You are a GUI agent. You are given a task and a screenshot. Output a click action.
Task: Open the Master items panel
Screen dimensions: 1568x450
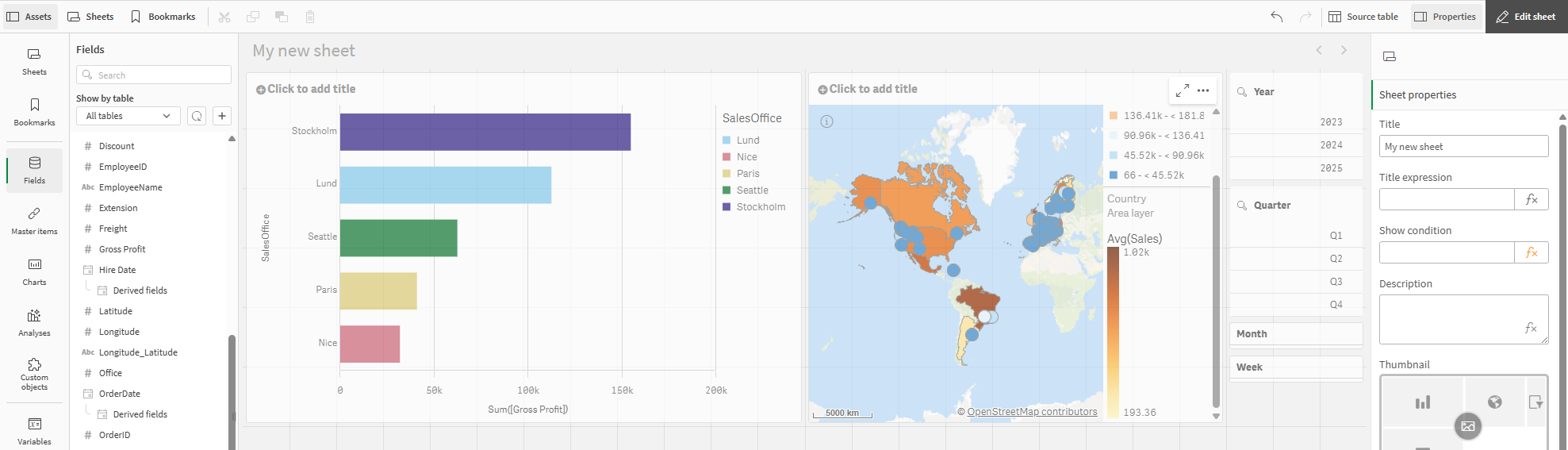(34, 220)
